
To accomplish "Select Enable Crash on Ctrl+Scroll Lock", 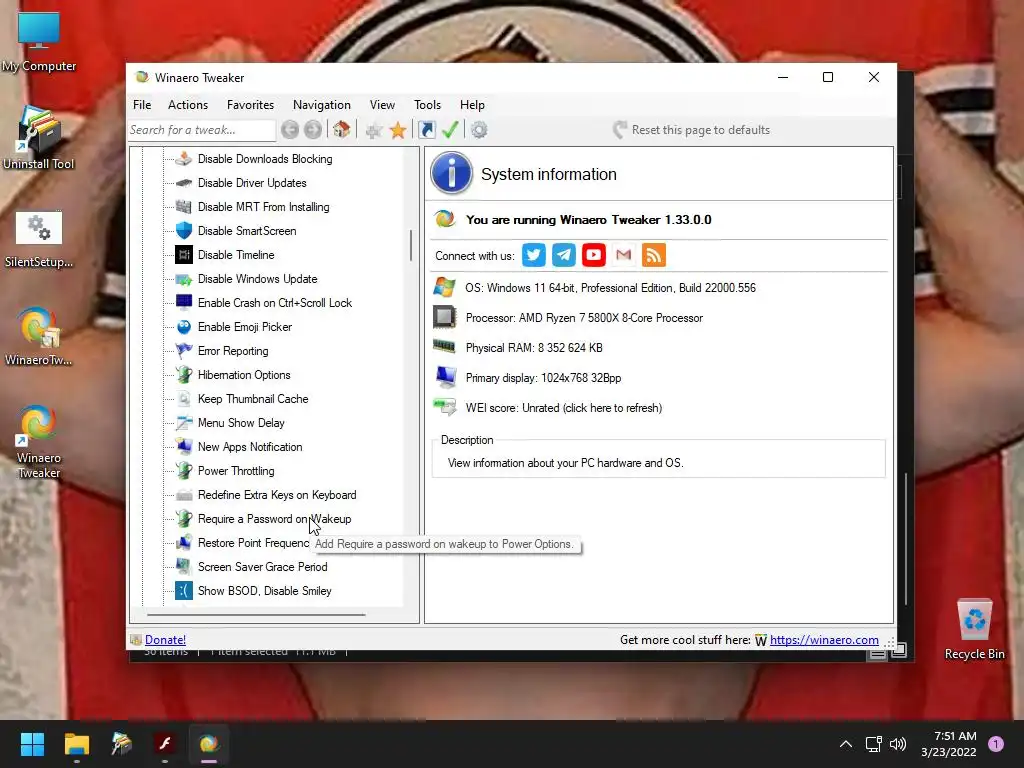I will click(x=274, y=303).
